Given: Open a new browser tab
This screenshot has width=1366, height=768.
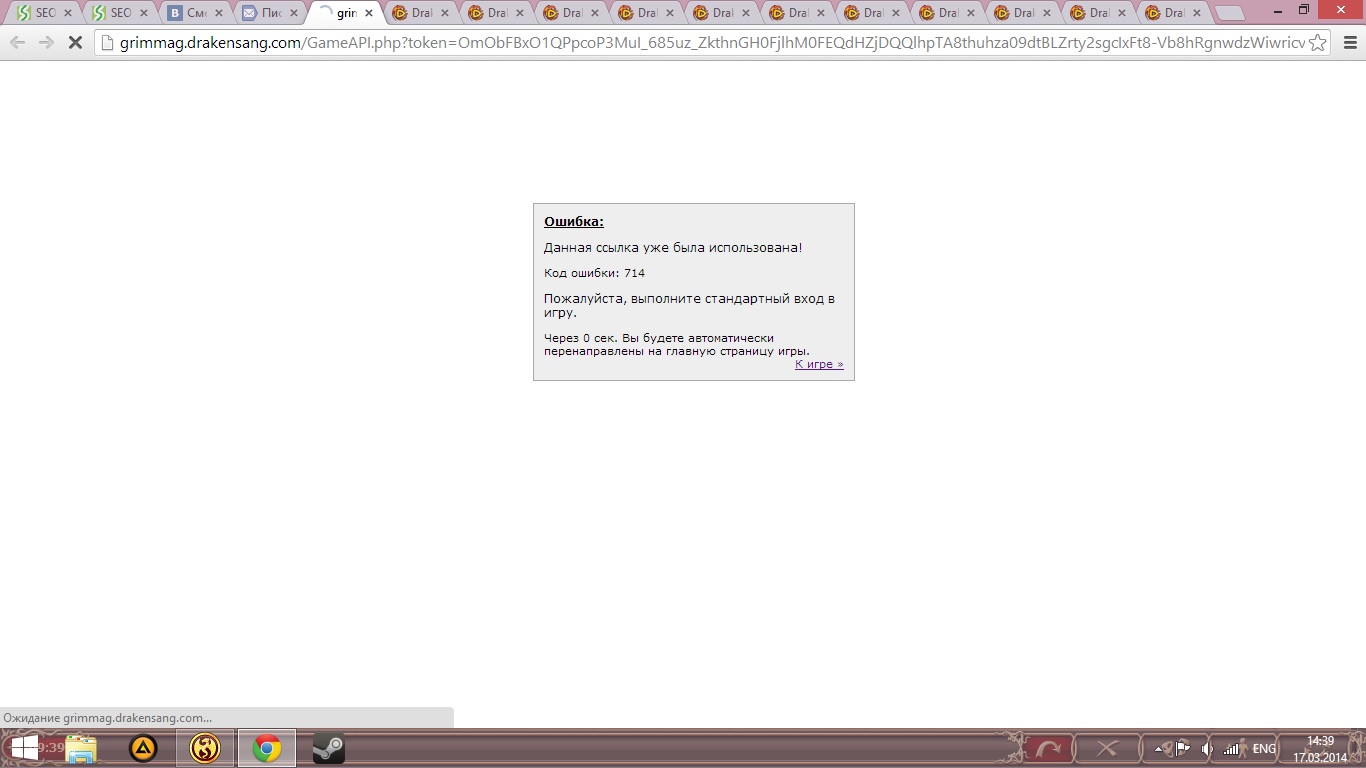Looking at the screenshot, I should [1230, 13].
